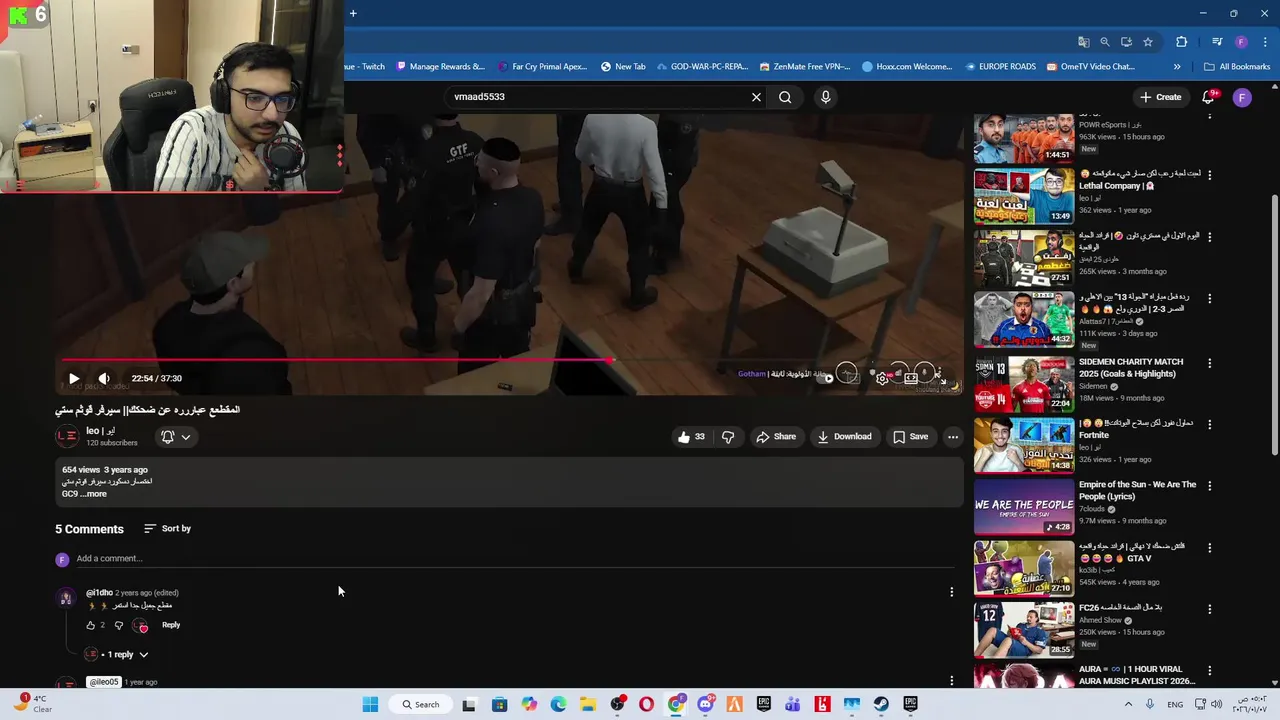
Task: Bookmark this page with star icon
Action: (1148, 42)
